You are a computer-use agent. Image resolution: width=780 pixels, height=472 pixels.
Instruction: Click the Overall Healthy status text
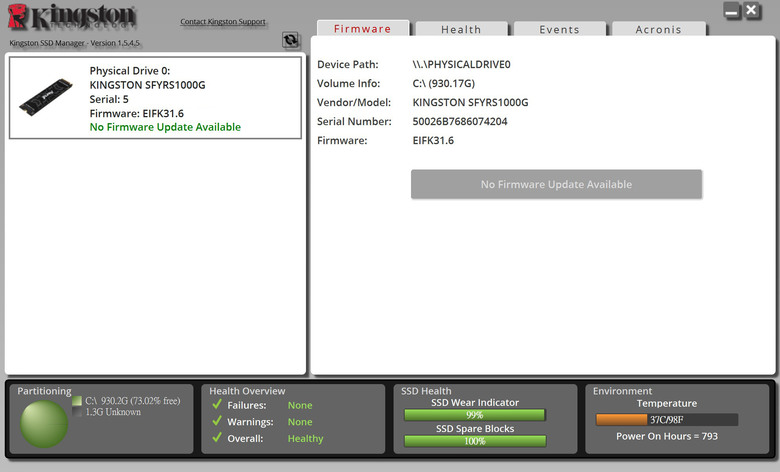pos(305,439)
